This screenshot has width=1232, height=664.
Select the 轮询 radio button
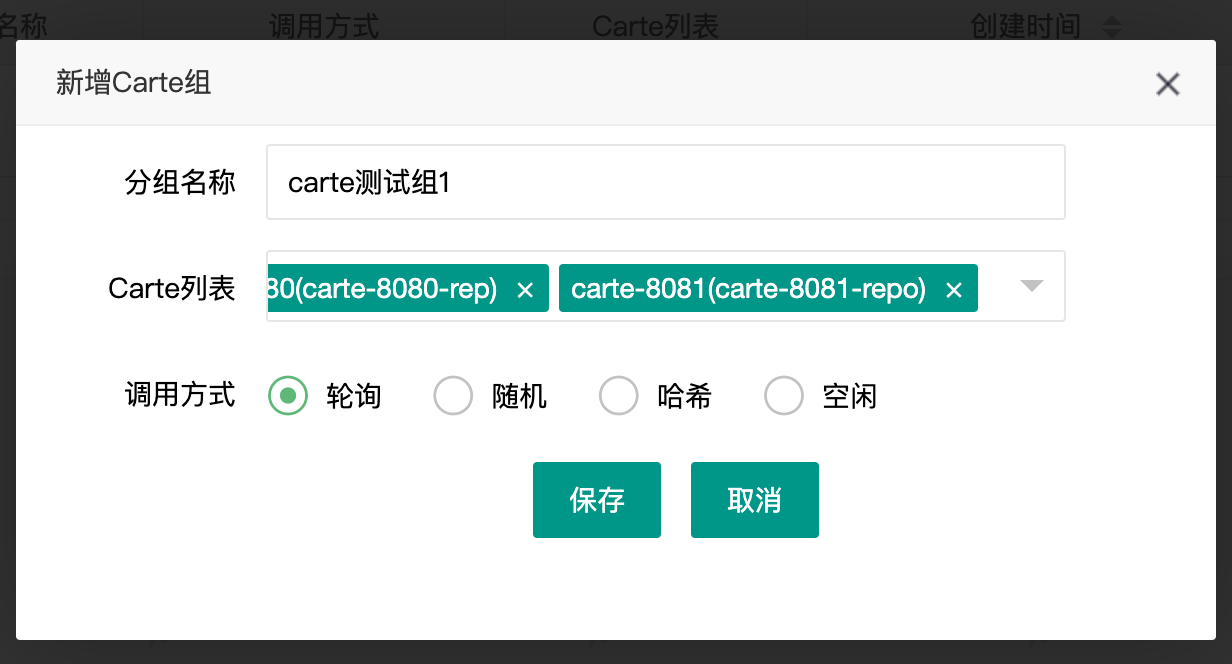pos(287,395)
